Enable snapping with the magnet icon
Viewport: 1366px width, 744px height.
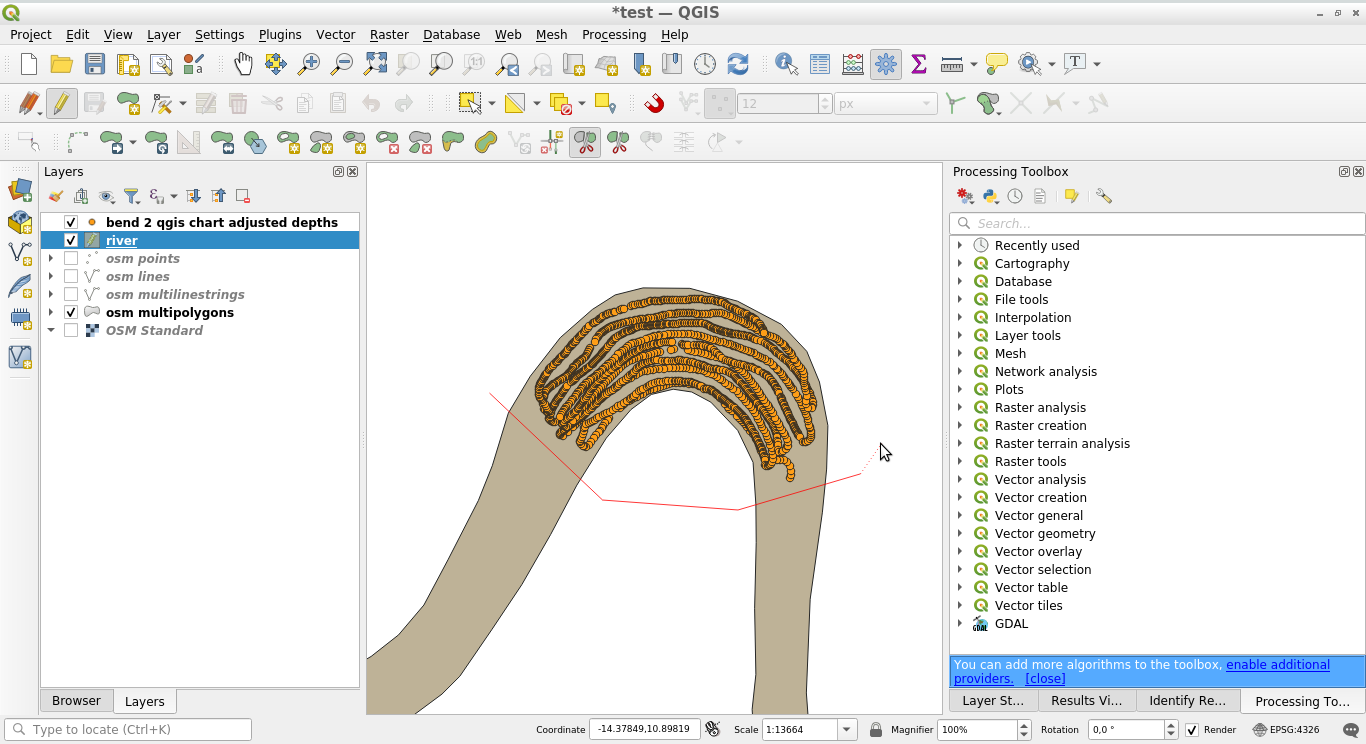(x=654, y=103)
